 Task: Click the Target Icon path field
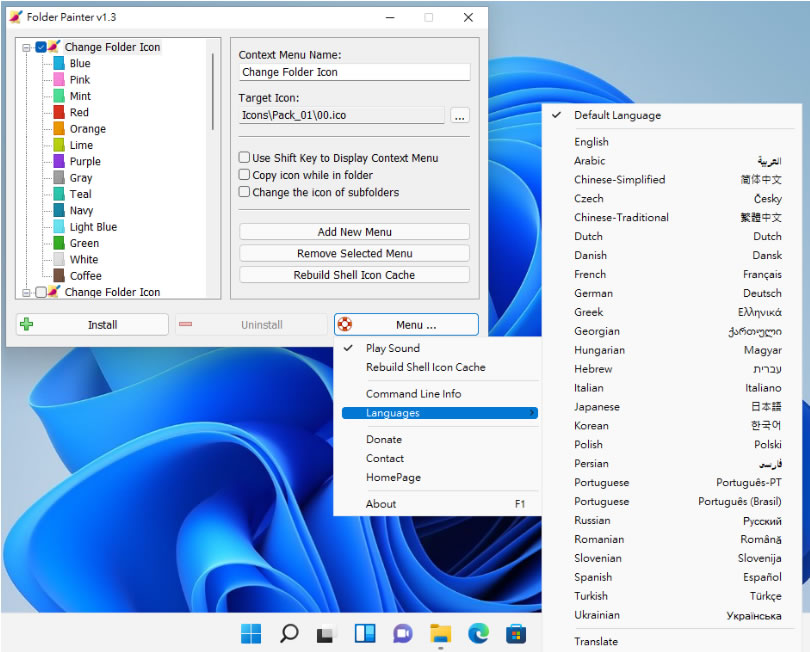click(x=341, y=115)
